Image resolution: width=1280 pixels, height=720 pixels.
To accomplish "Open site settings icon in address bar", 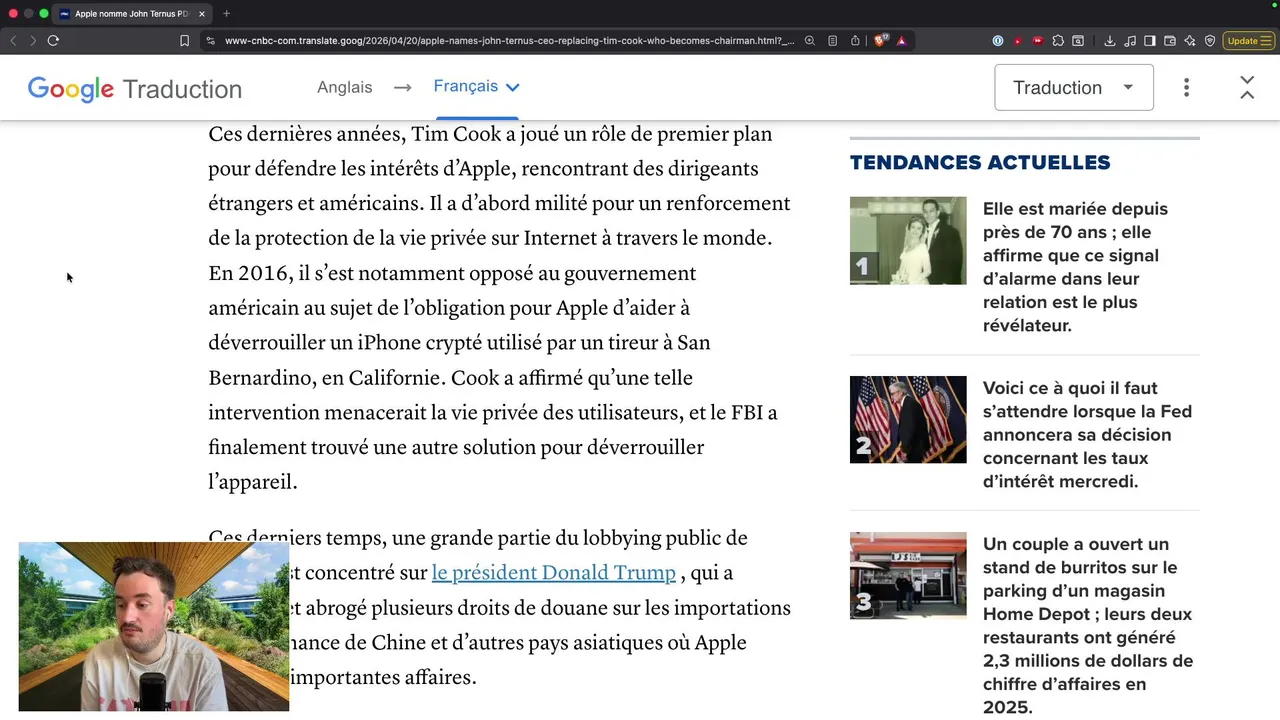I will 210,41.
